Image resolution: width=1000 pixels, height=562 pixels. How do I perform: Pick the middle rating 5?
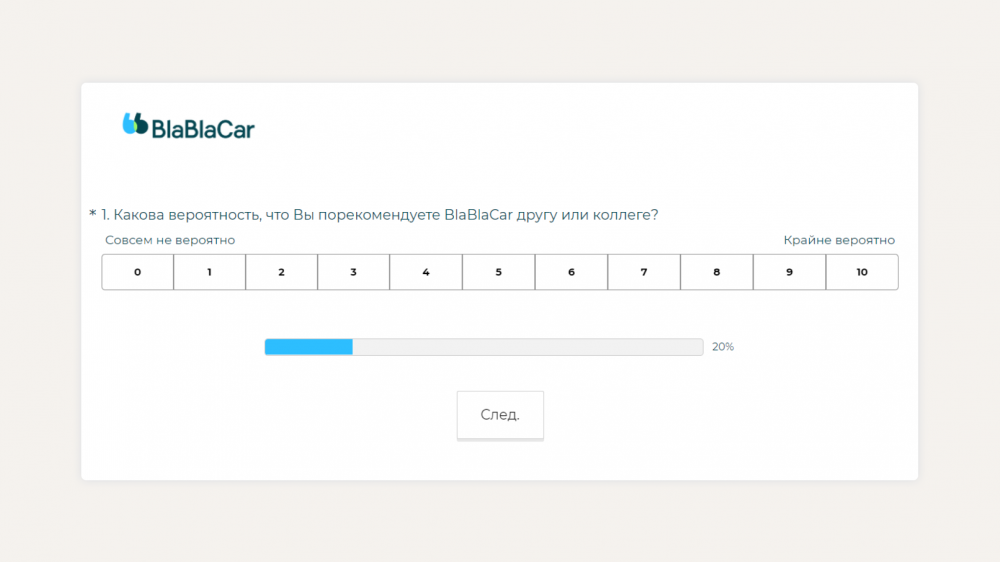499,272
